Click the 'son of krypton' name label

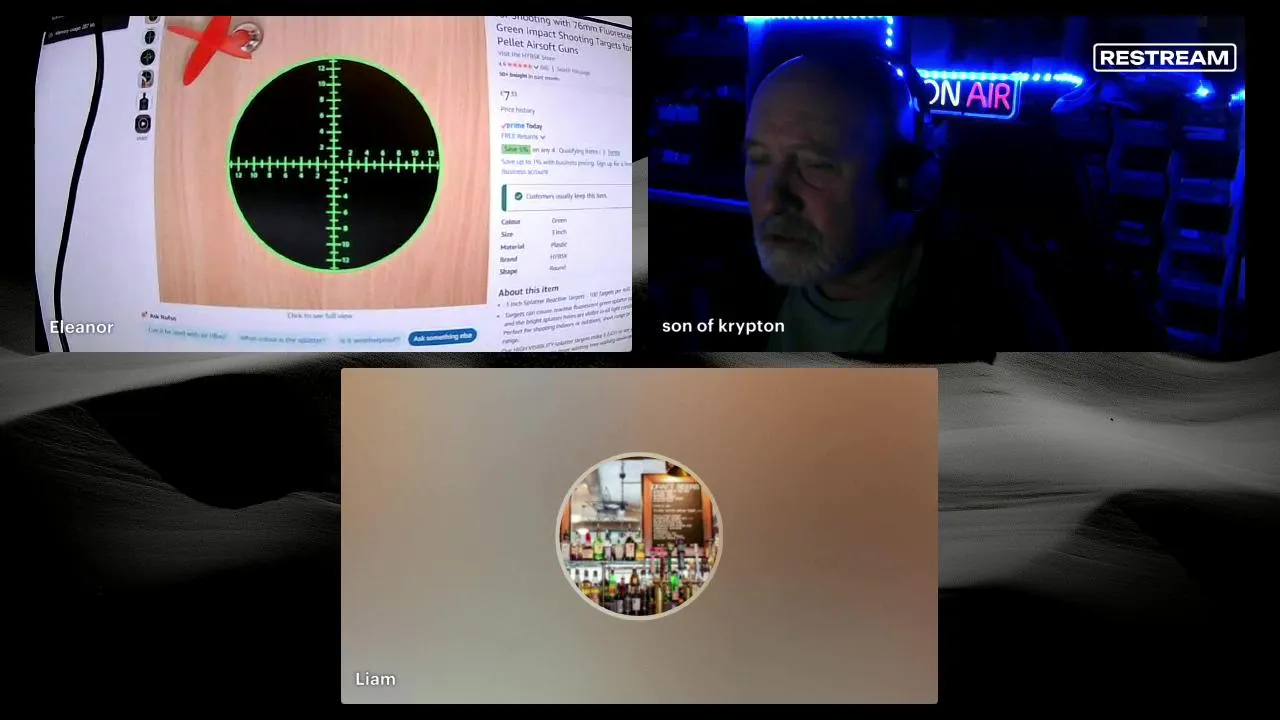723,326
